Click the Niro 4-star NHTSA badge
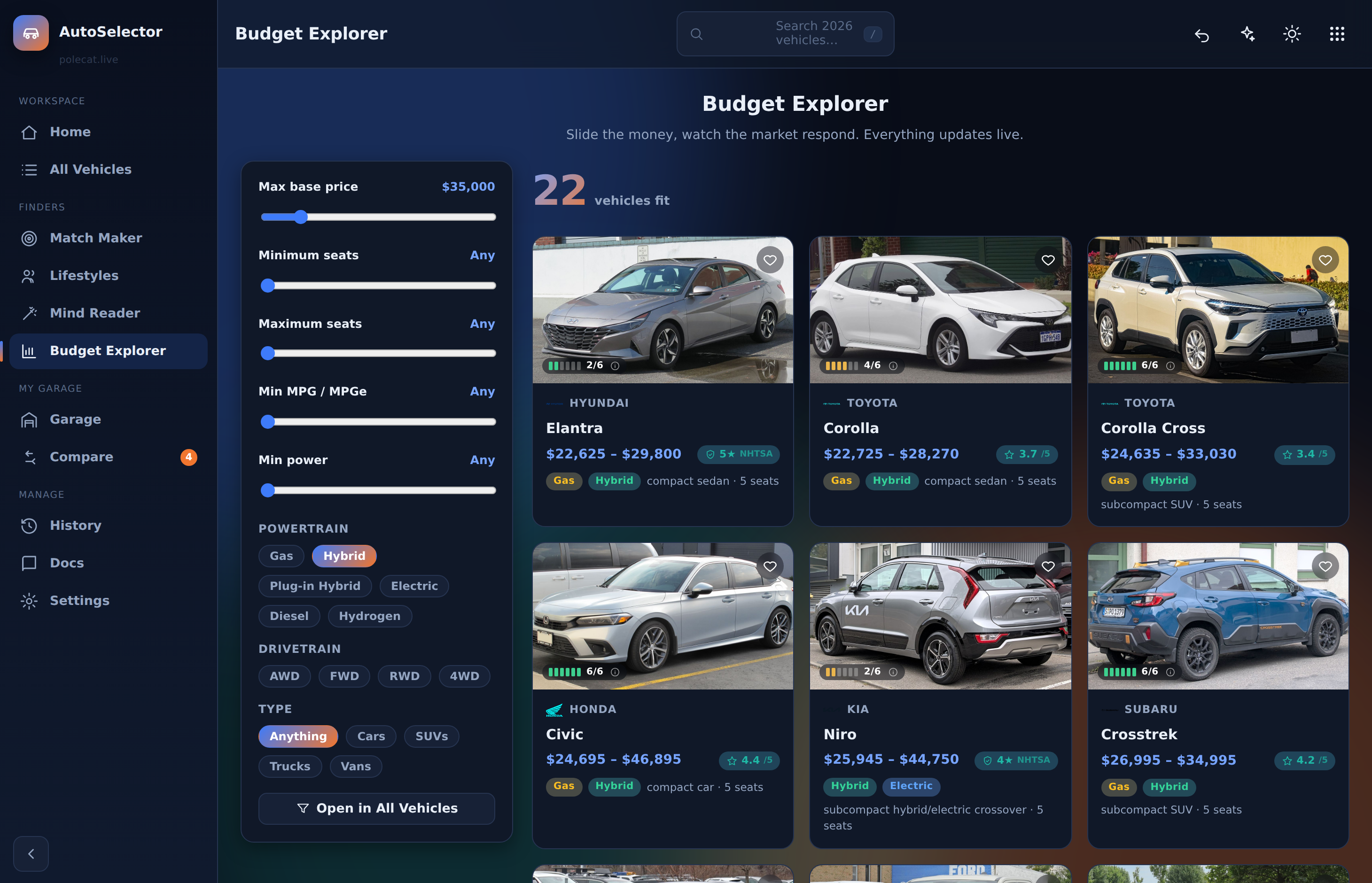 tap(1016, 760)
